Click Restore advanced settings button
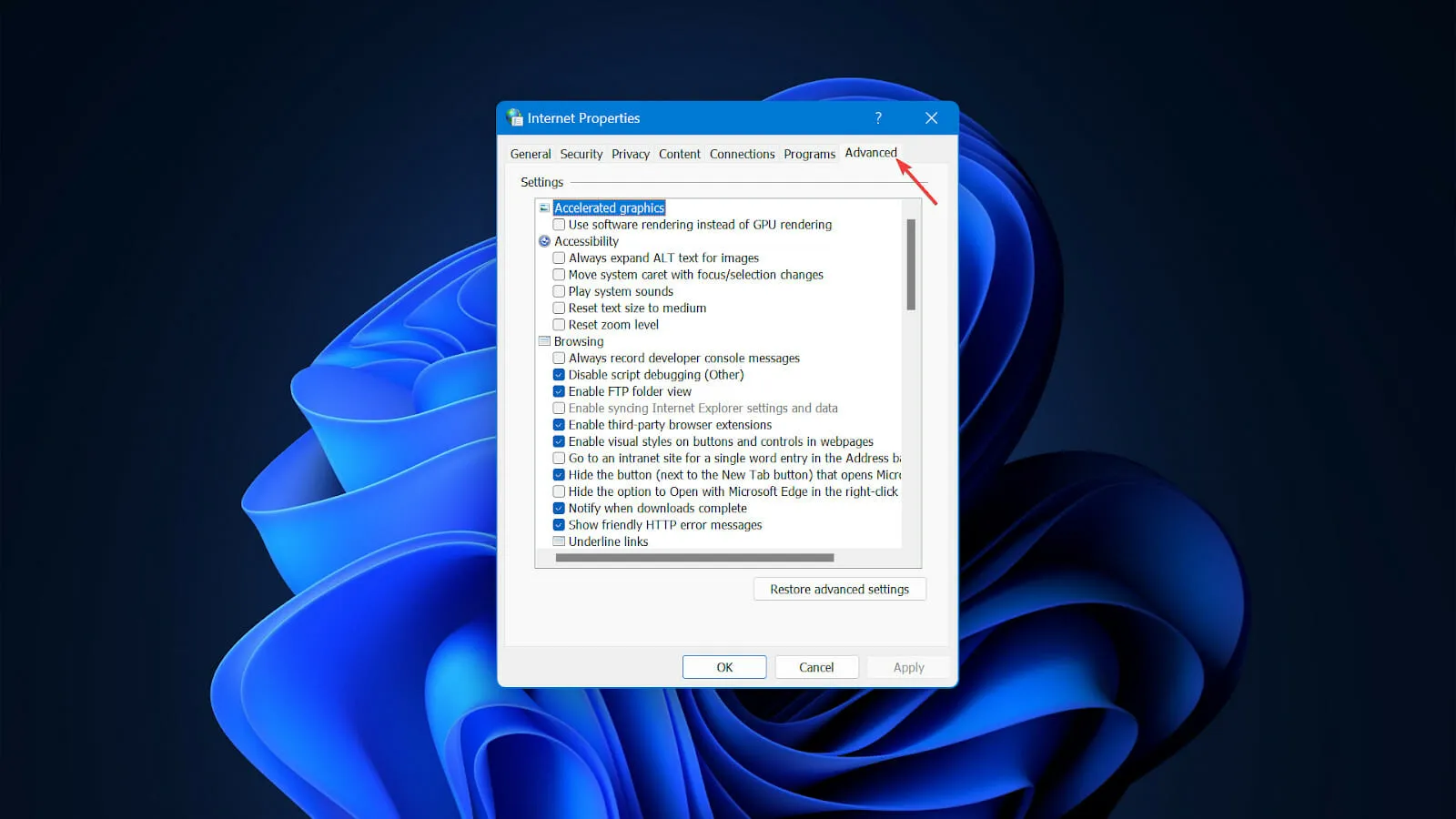This screenshot has width=1456, height=819. pos(839,590)
